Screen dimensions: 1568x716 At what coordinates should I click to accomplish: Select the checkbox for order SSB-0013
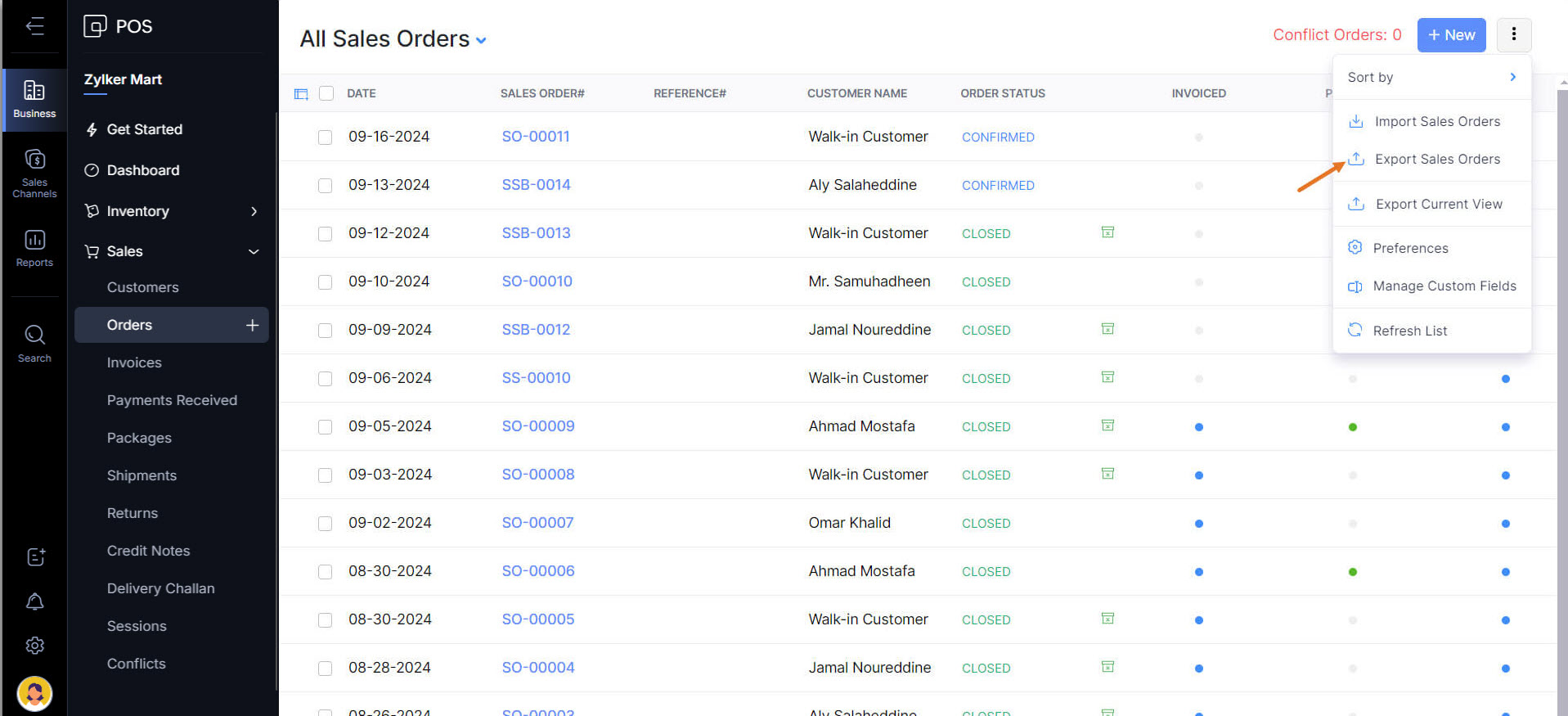[x=325, y=234]
